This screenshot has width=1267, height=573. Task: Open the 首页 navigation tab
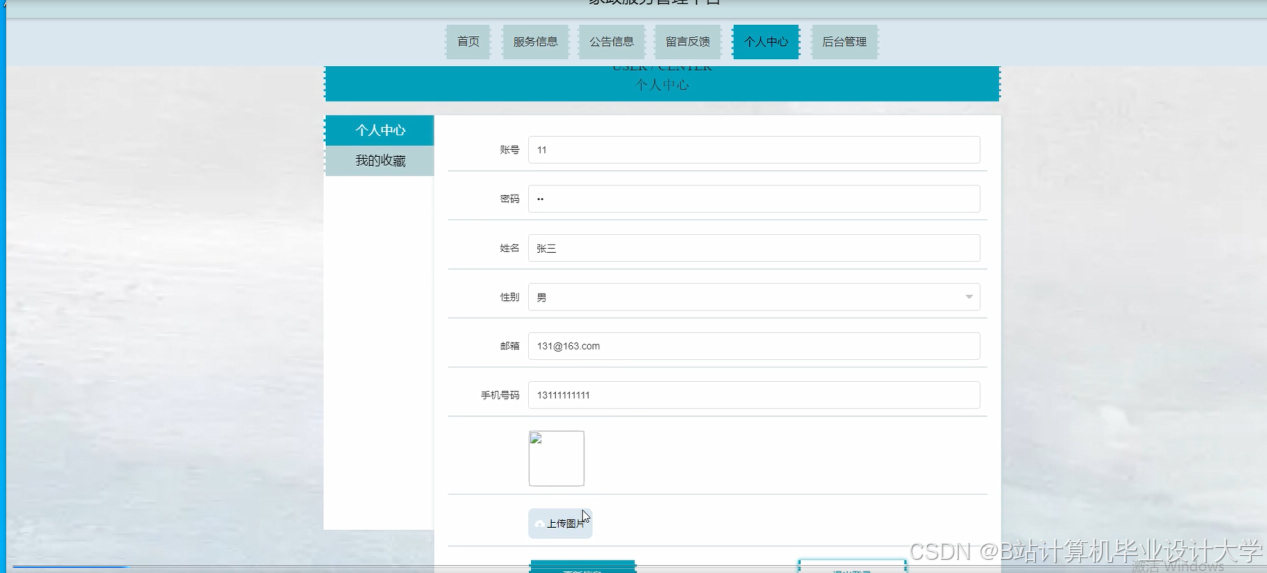[x=468, y=42]
